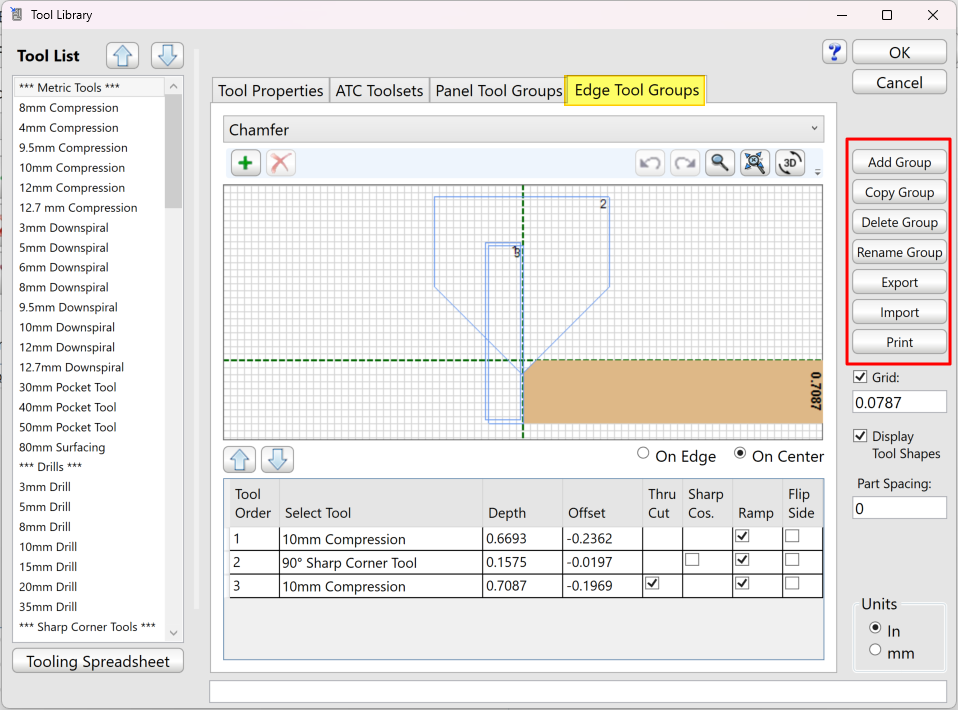958x710 pixels.
Task: Select mm units radio button
Action: click(x=875, y=650)
